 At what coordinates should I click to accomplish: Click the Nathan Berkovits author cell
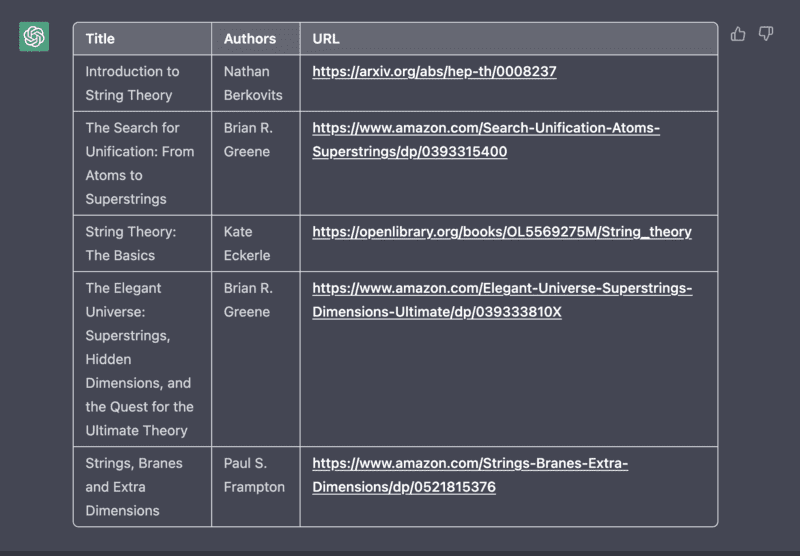coord(253,83)
